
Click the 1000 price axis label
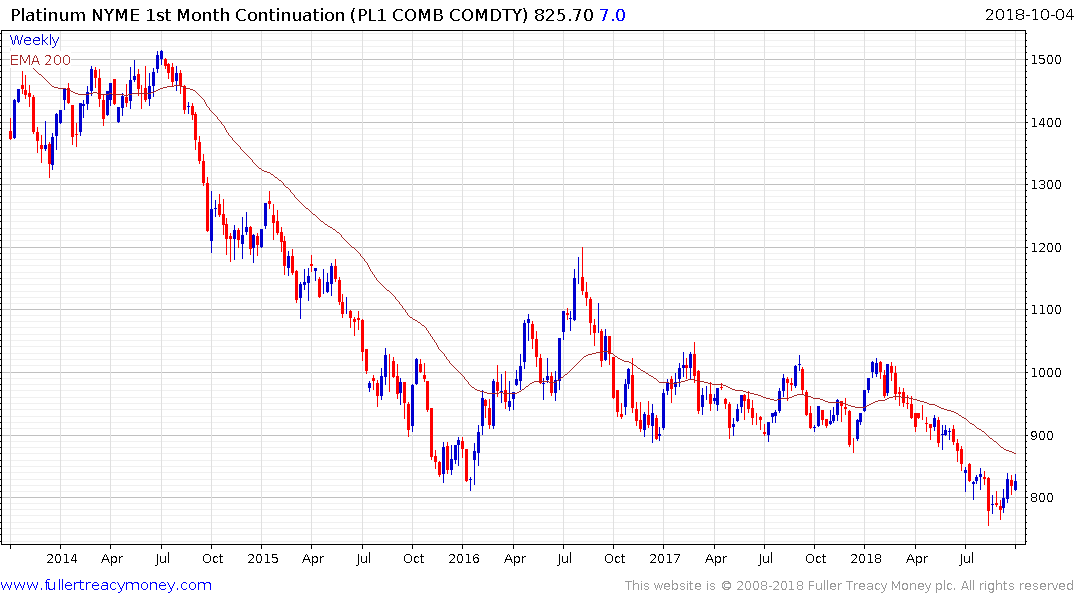[x=1047, y=372]
